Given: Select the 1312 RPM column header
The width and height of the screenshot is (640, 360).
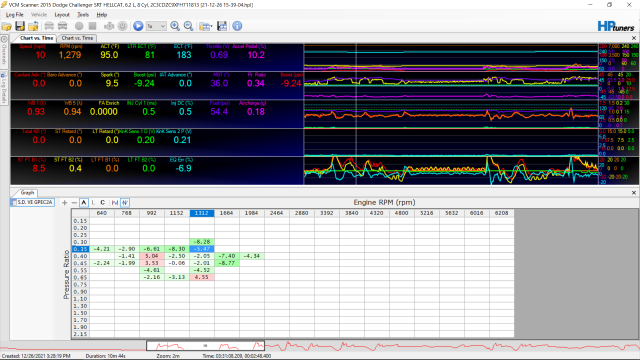Looking at the screenshot, I should point(202,213).
